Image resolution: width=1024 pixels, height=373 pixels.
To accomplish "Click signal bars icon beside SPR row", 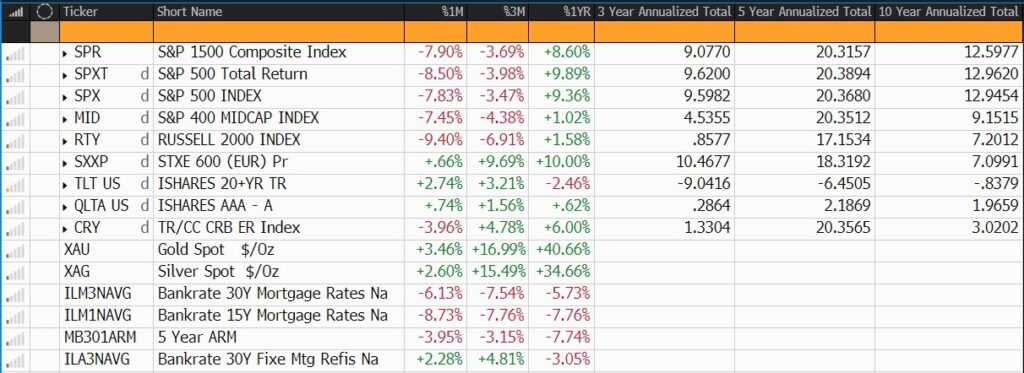I will [x=16, y=53].
